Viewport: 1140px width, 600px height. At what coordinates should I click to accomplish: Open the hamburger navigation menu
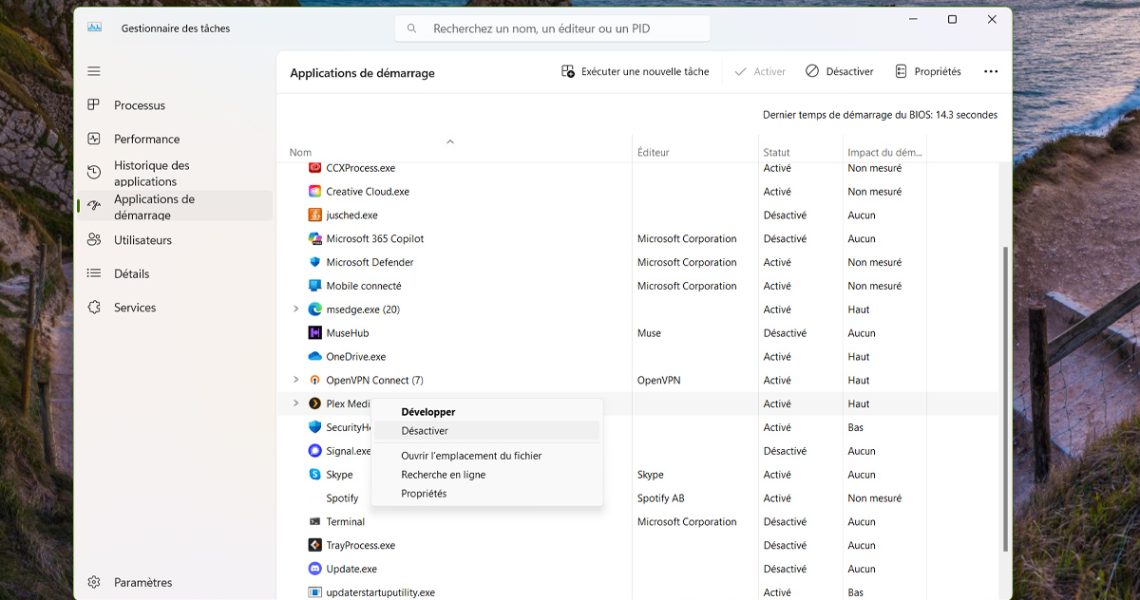click(x=94, y=71)
